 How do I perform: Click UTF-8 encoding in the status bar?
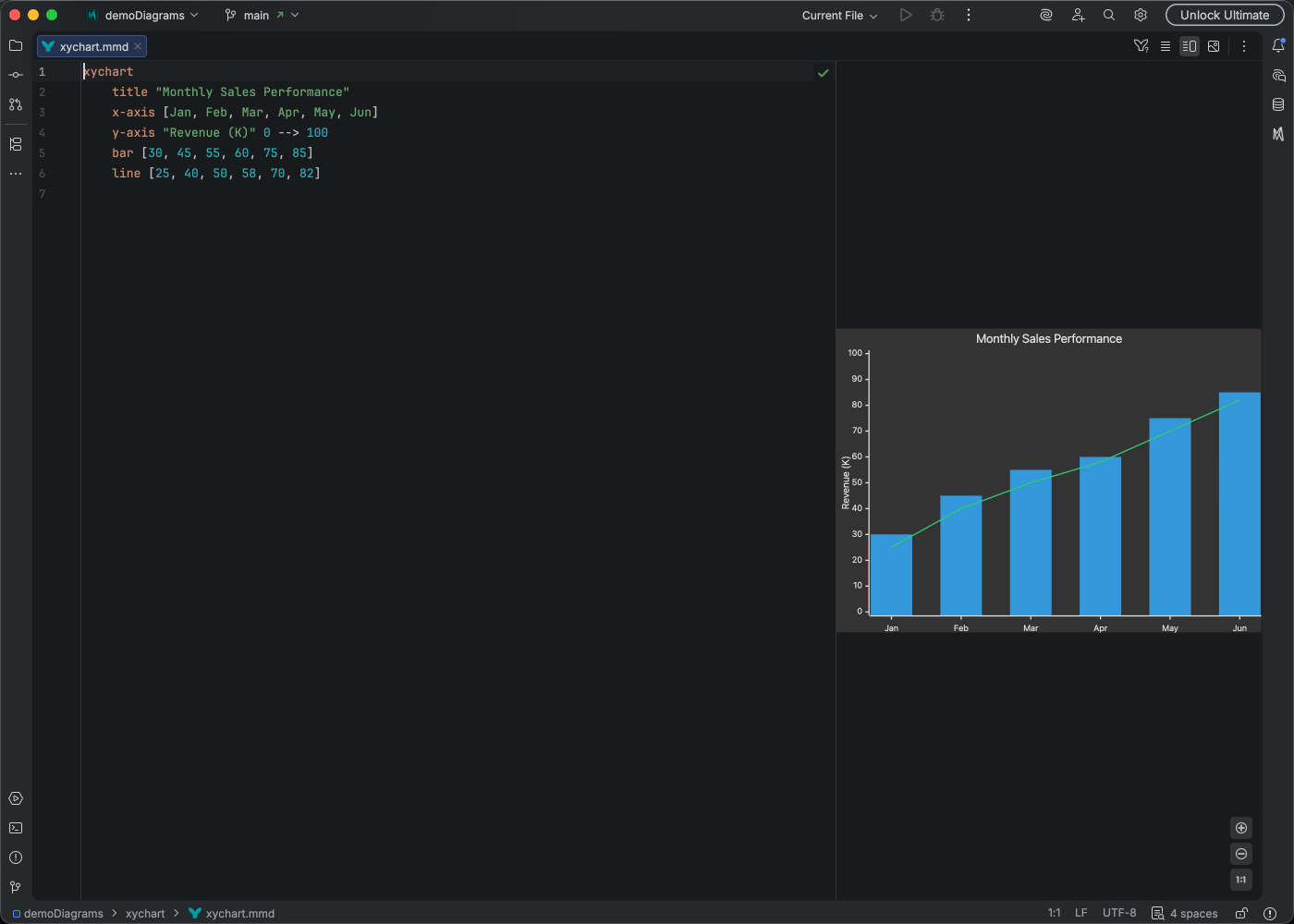point(1119,913)
